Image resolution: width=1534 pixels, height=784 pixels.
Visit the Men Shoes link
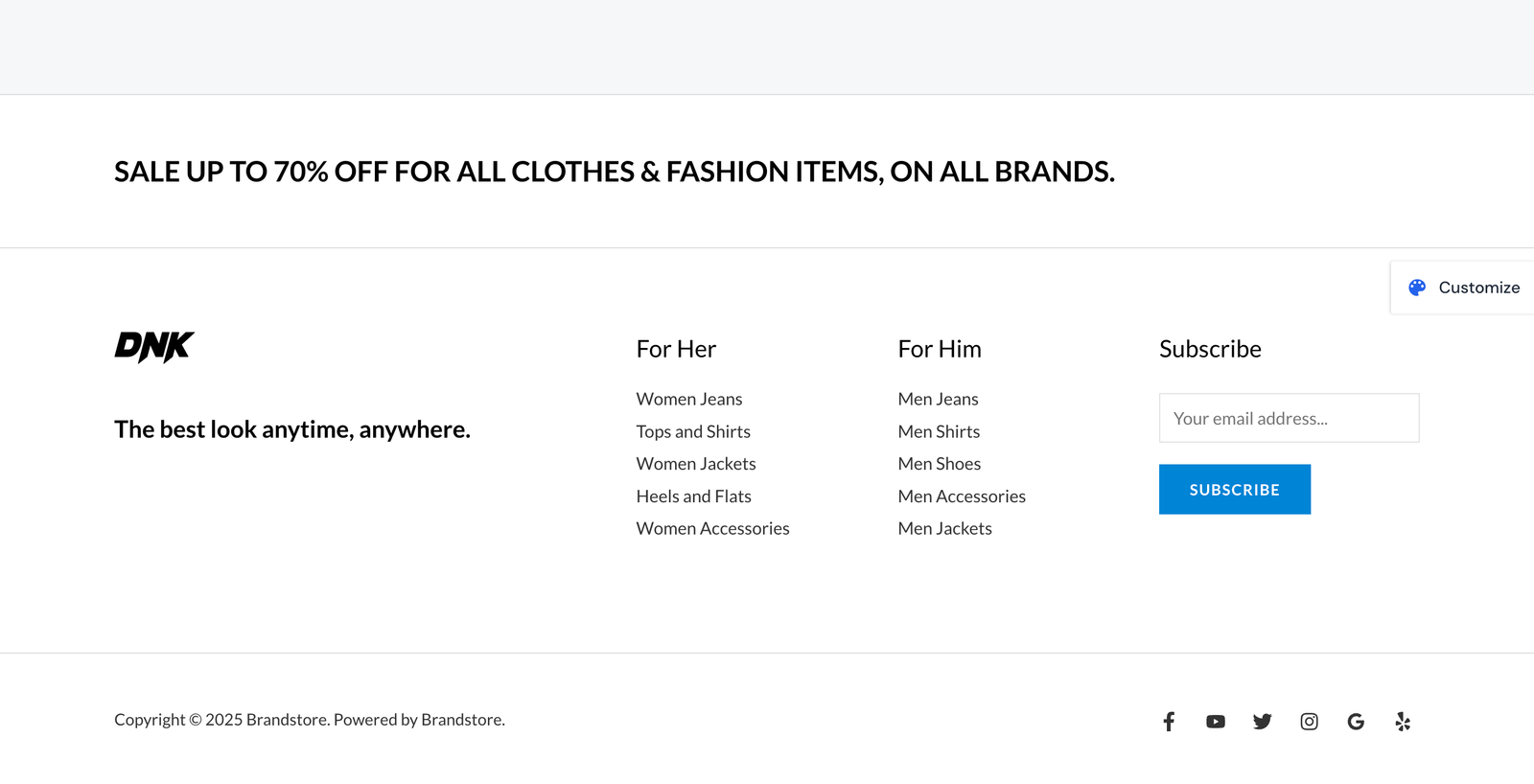pos(940,464)
